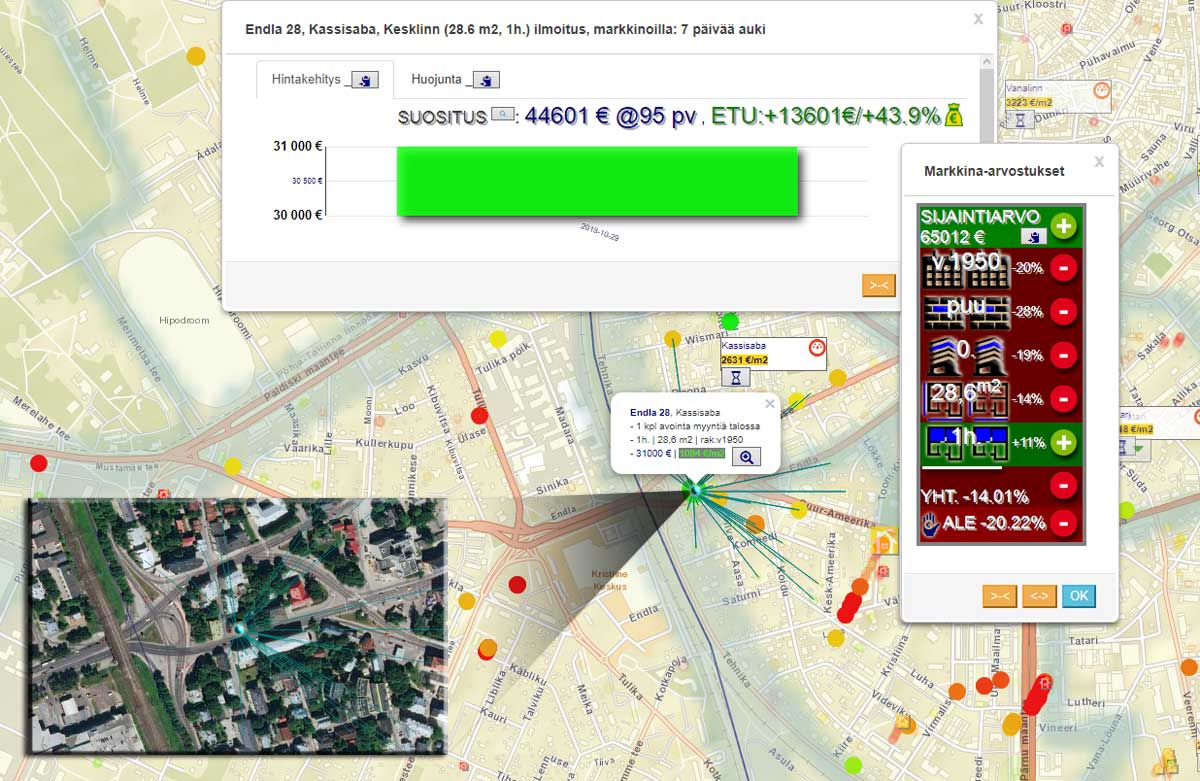Toggle the red minus on ALE -20.22% row
Image resolution: width=1200 pixels, height=781 pixels.
(x=1062, y=522)
